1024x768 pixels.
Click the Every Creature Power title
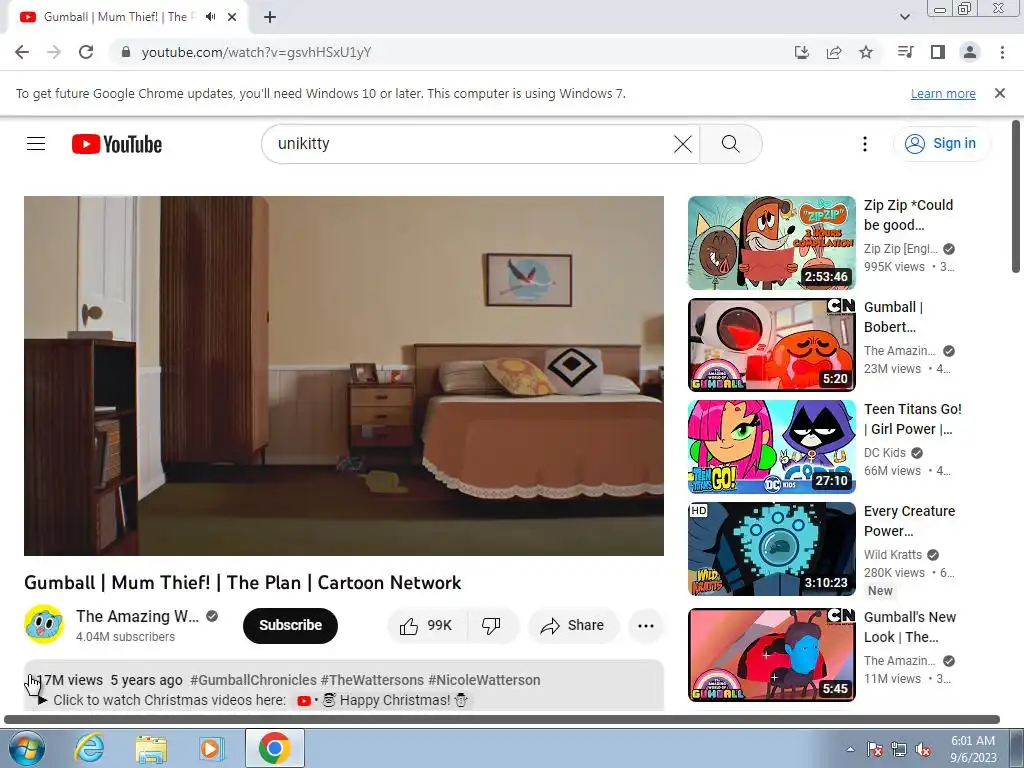[x=909, y=520]
